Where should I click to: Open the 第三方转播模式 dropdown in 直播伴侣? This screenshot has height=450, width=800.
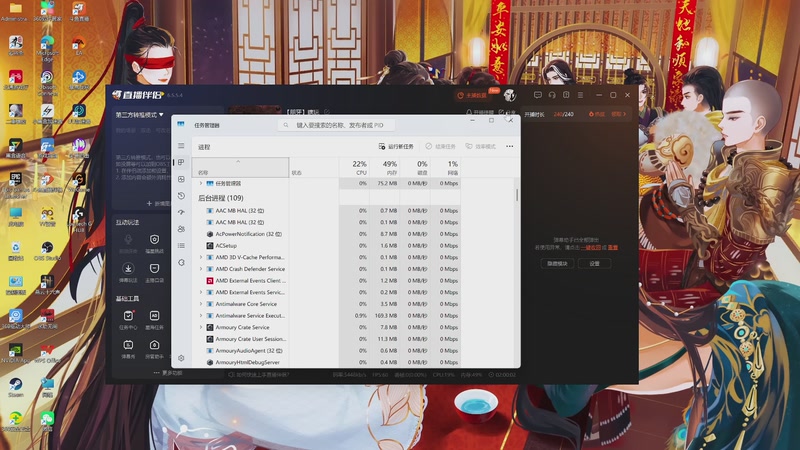point(139,115)
